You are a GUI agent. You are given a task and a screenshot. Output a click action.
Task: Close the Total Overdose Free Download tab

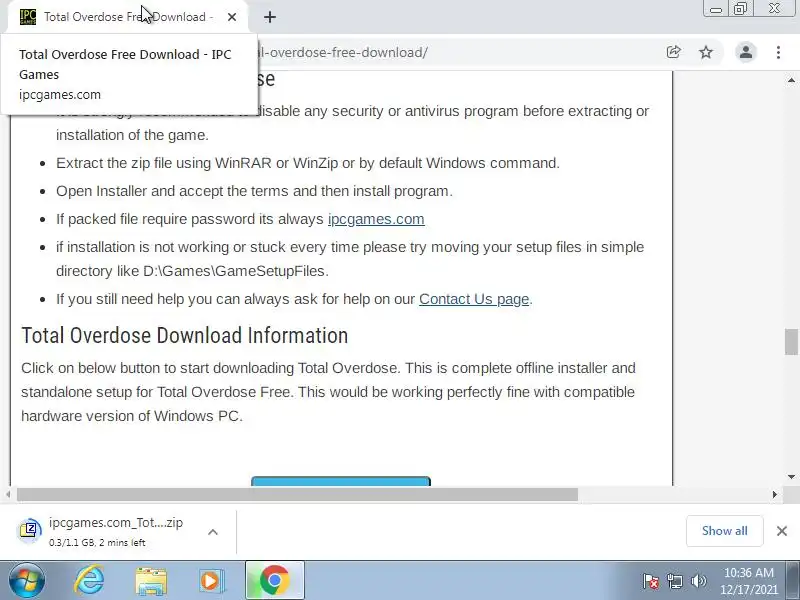pyautogui.click(x=232, y=17)
